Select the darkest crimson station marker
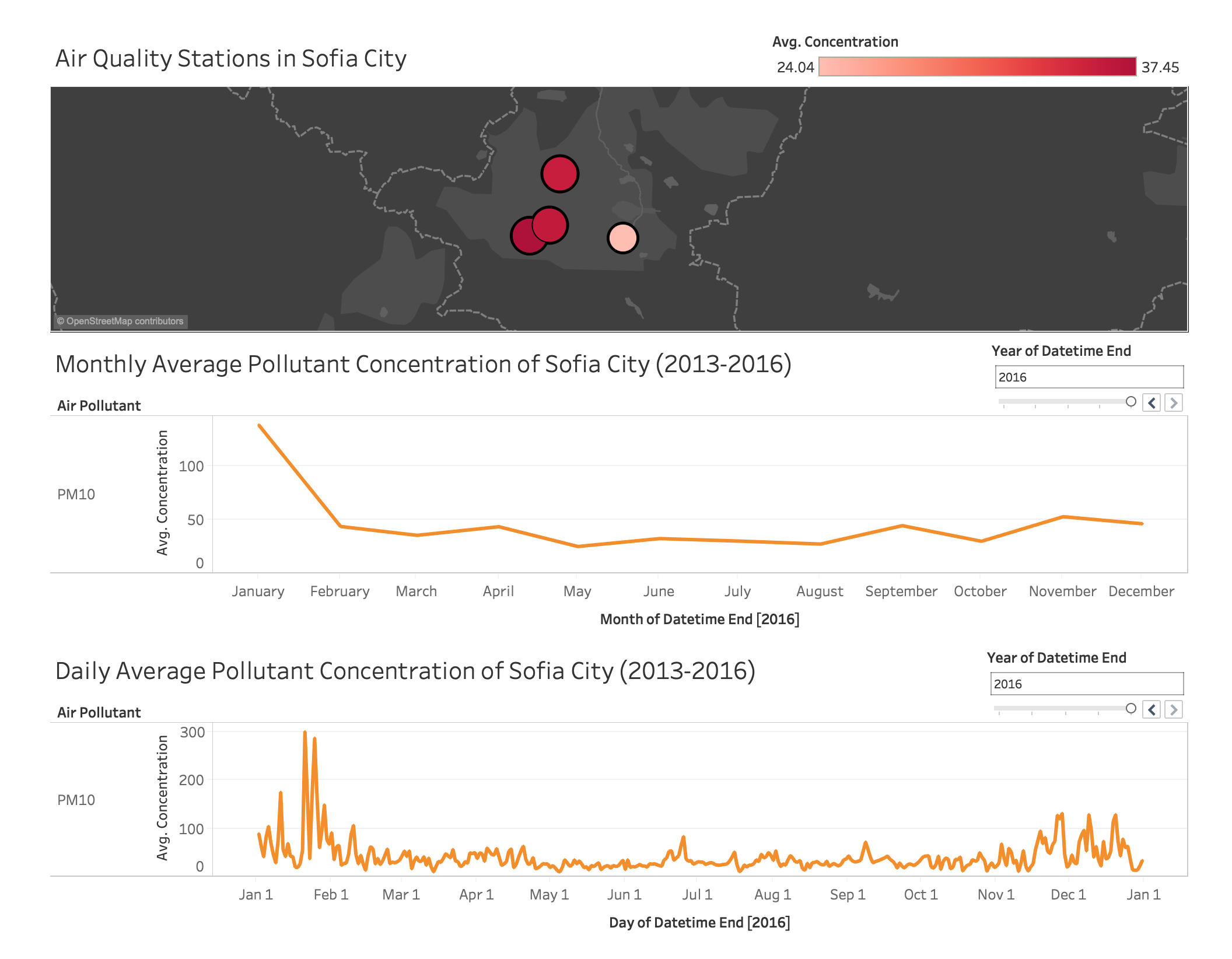 tap(525, 237)
